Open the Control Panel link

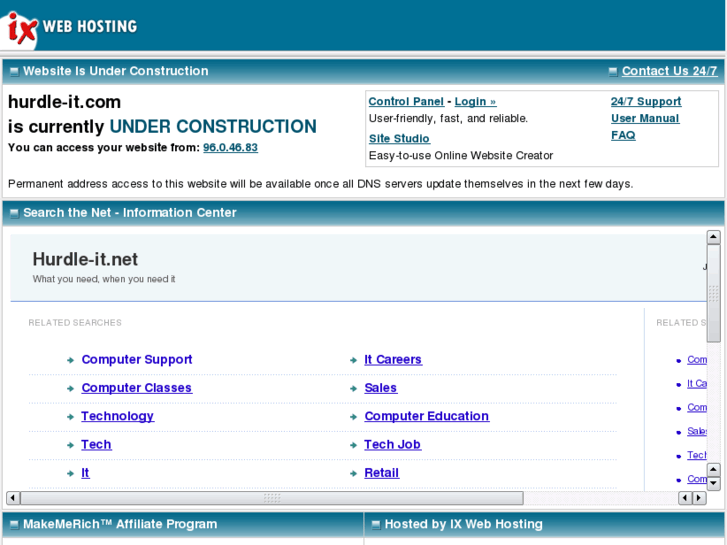point(406,102)
